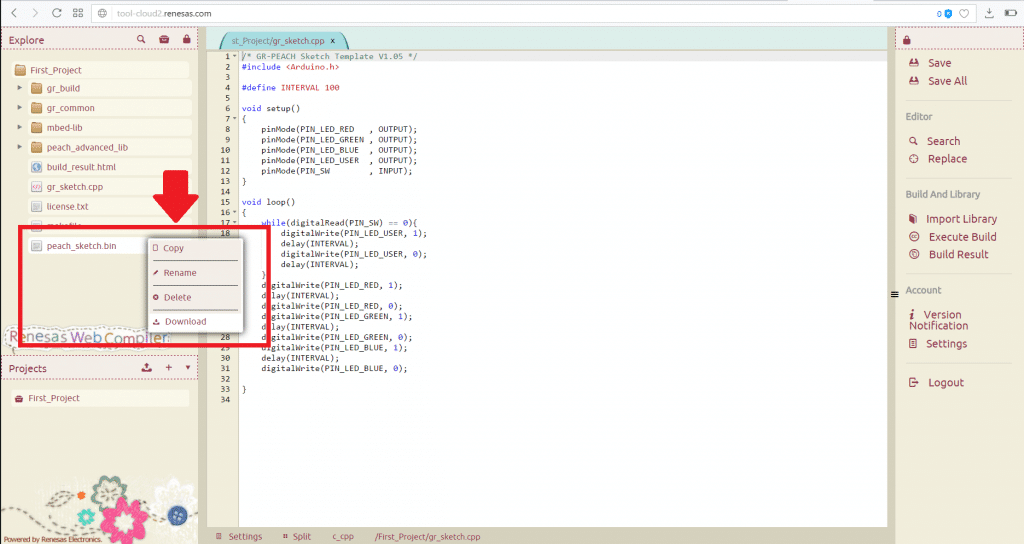Click Import Library link
This screenshot has width=1024, height=544.
[960, 219]
